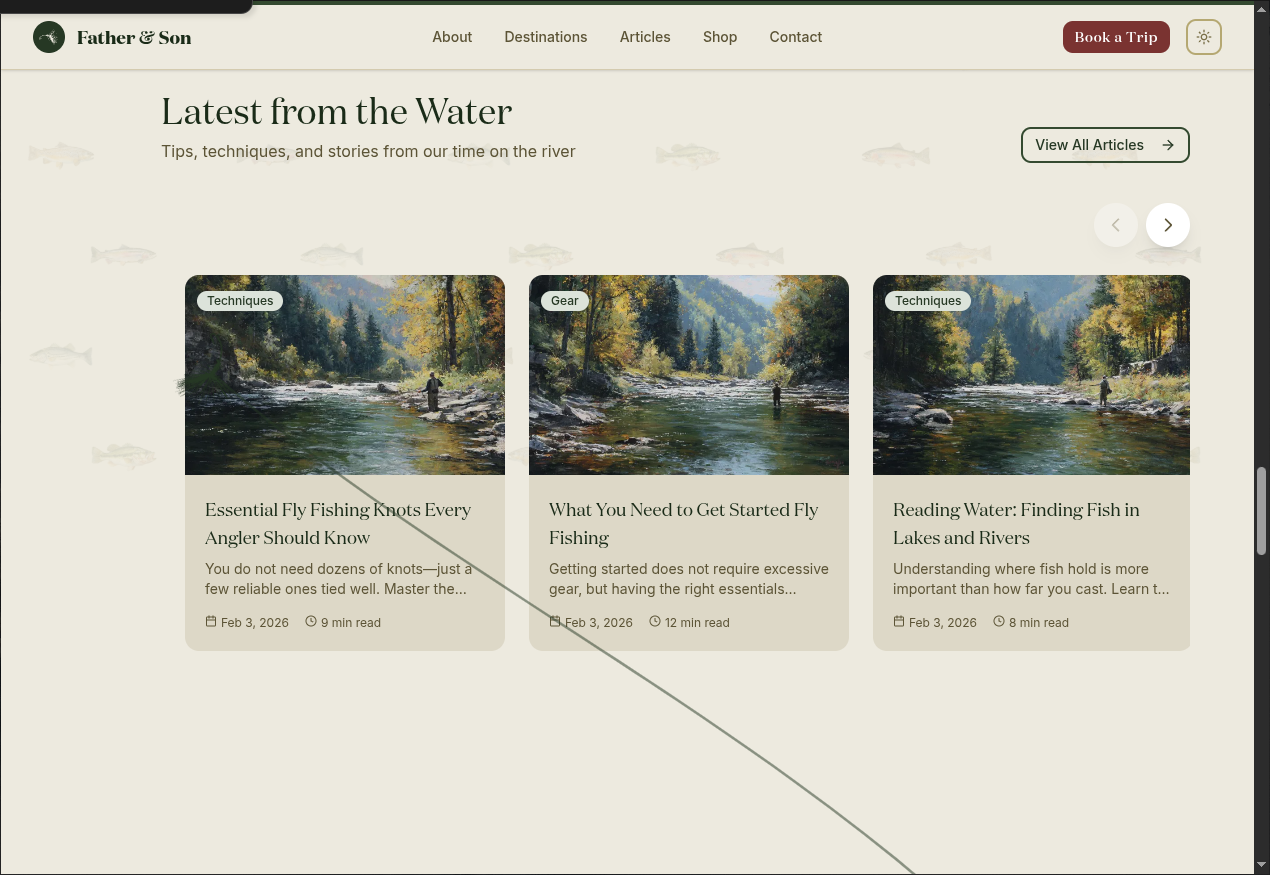This screenshot has height=875, width=1270.
Task: Click arrow icon in View All Articles
Action: coord(1168,145)
